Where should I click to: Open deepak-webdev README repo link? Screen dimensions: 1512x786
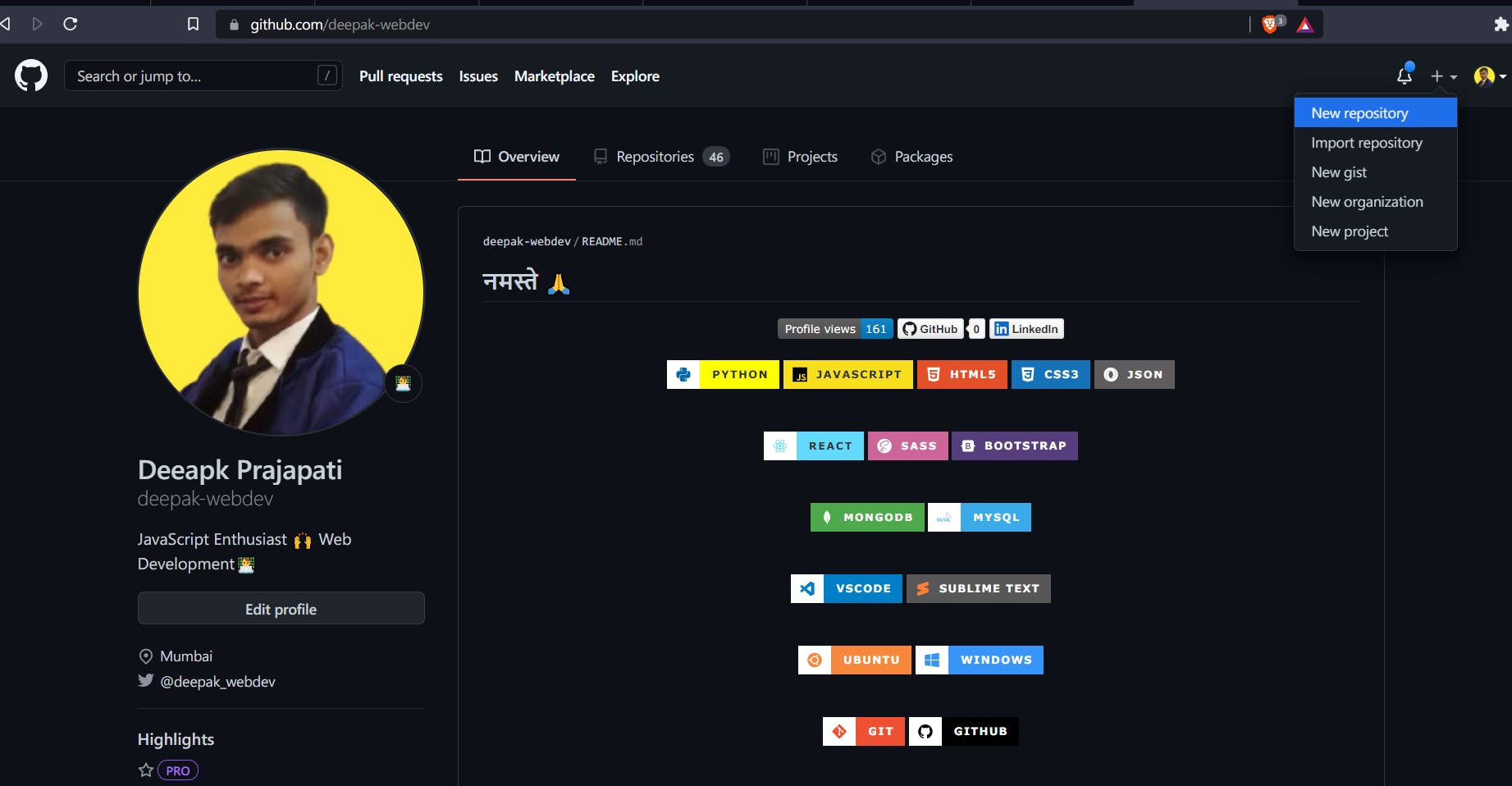click(527, 241)
